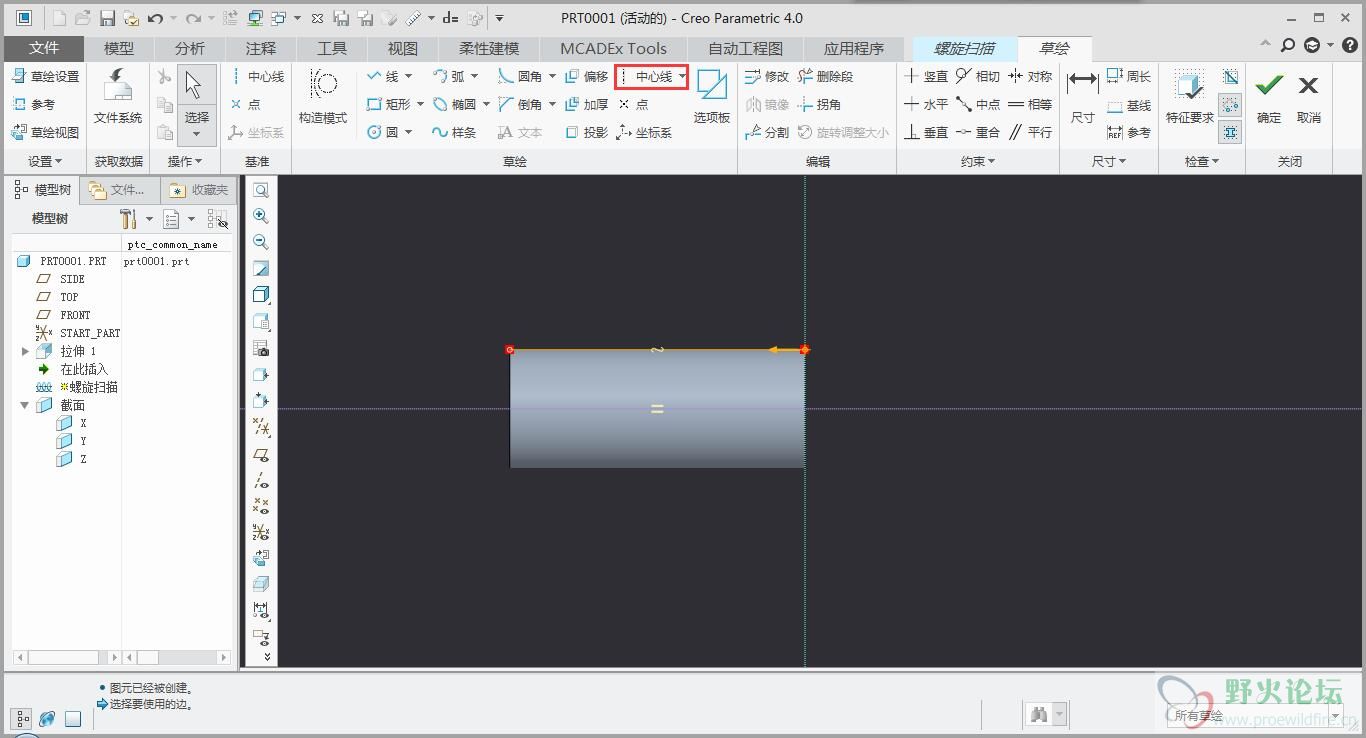Open File System (文件系统) import
The image size is (1366, 738).
[118, 97]
